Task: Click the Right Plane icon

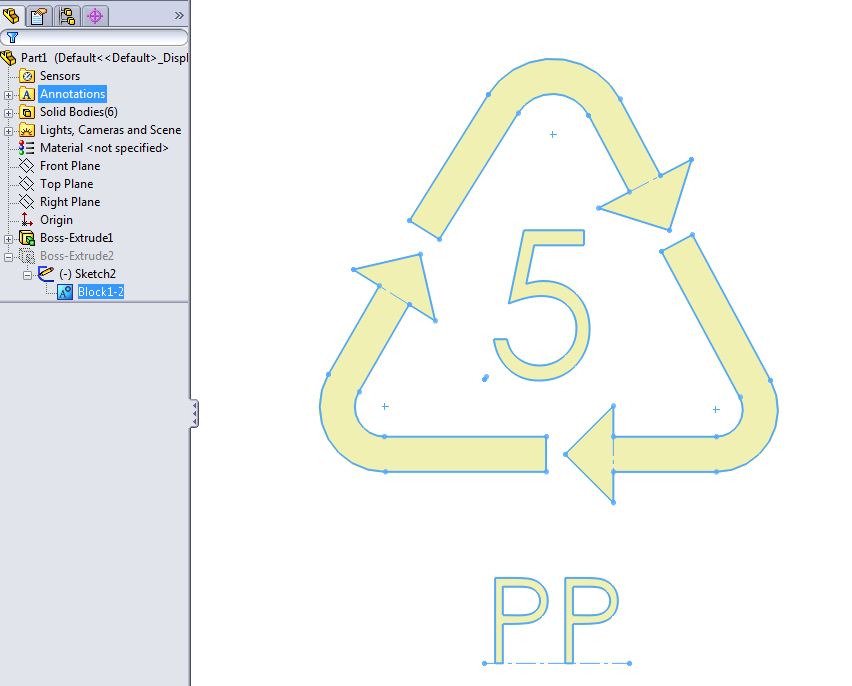Action: coord(27,202)
